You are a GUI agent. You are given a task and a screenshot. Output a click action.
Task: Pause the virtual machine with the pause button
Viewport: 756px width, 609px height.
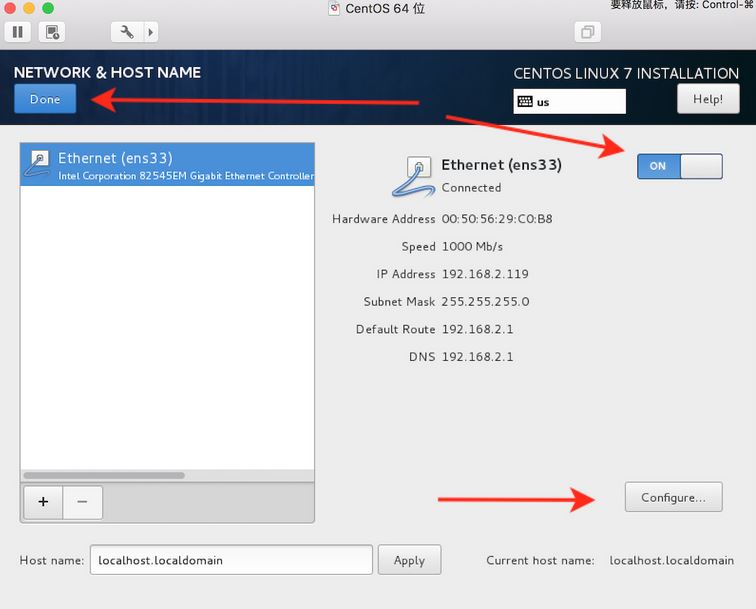click(x=18, y=32)
